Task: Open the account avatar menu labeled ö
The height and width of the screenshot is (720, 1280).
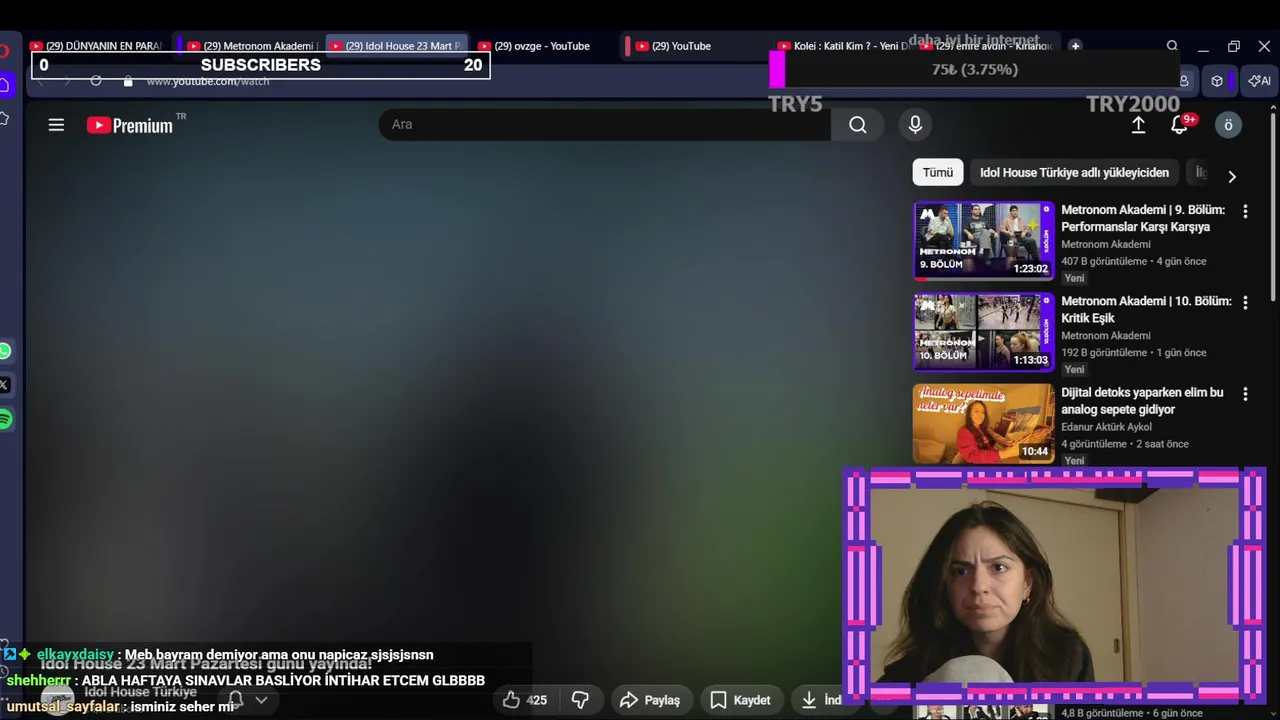Action: [1228, 124]
